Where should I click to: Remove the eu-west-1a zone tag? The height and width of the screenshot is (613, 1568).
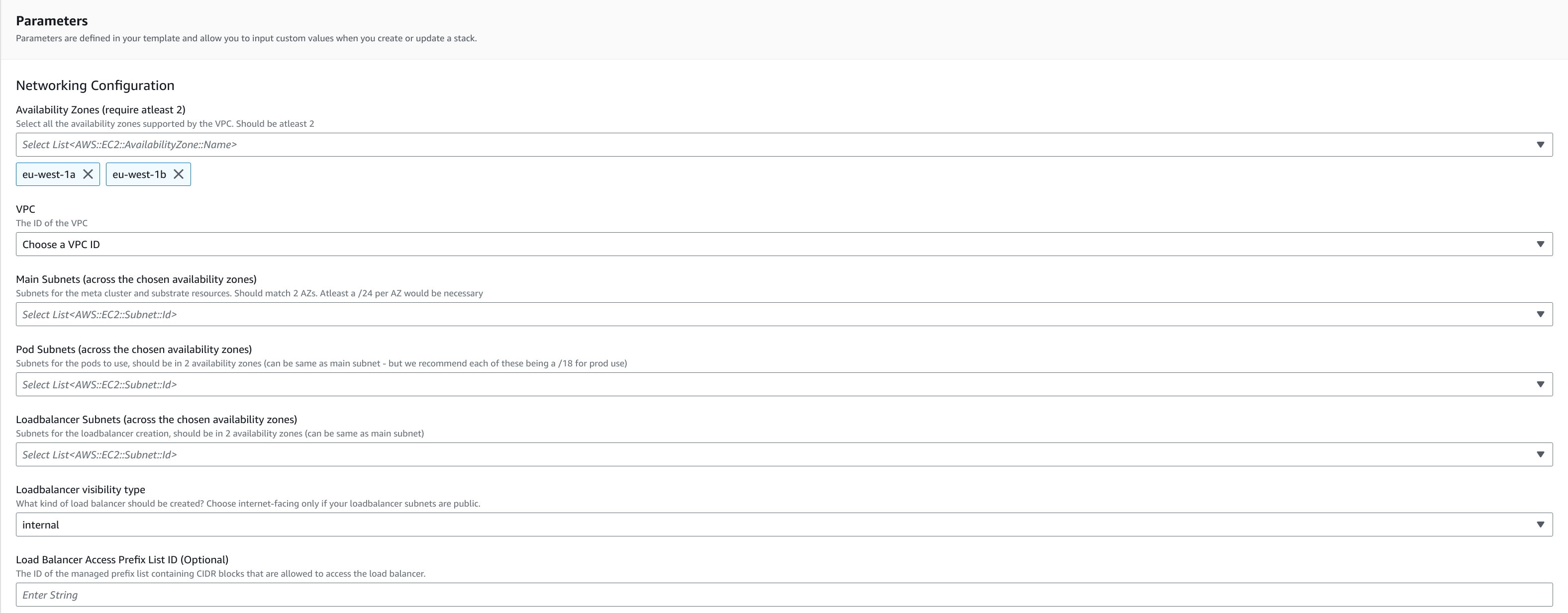(88, 175)
